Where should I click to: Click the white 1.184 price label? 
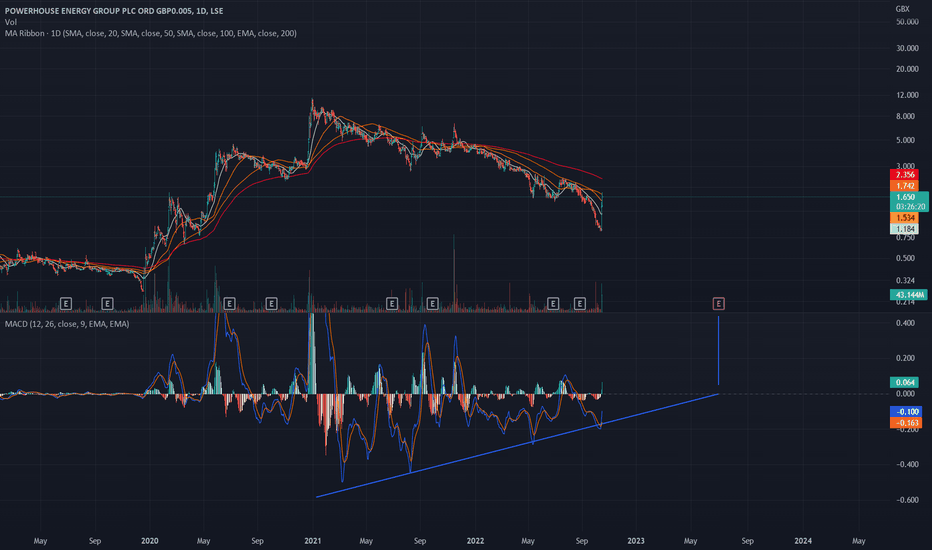point(904,229)
